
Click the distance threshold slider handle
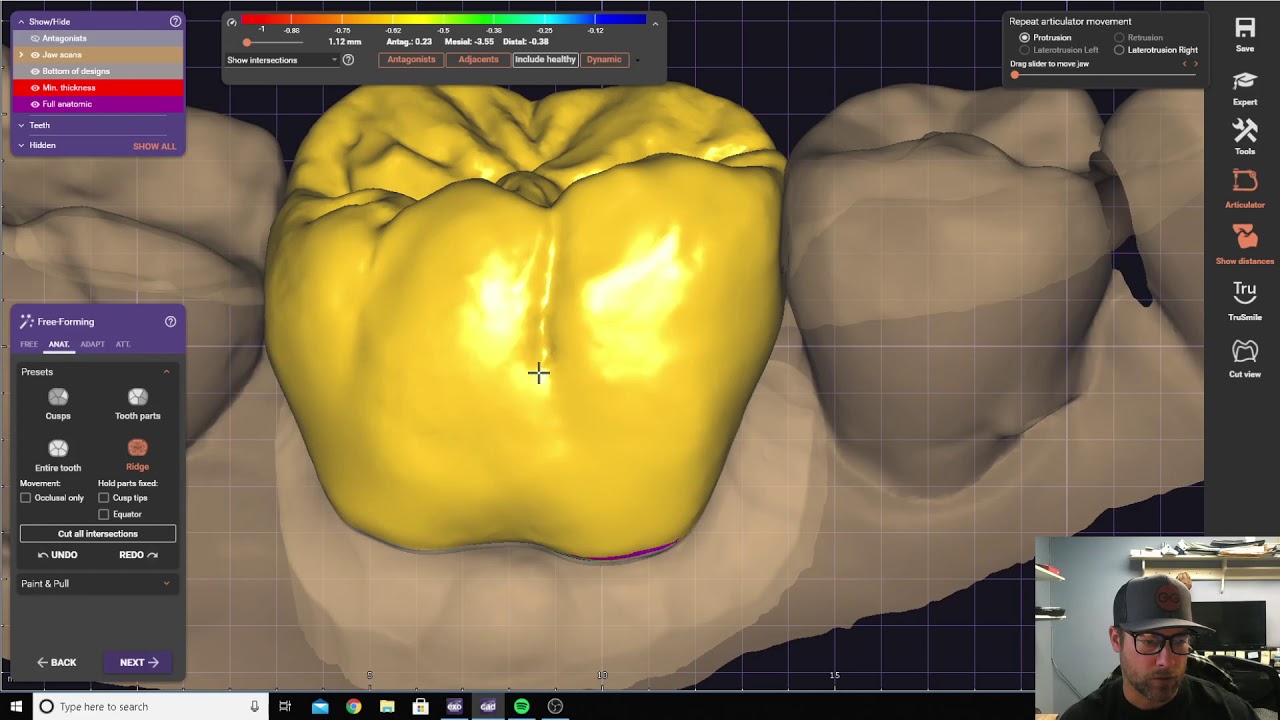point(247,42)
